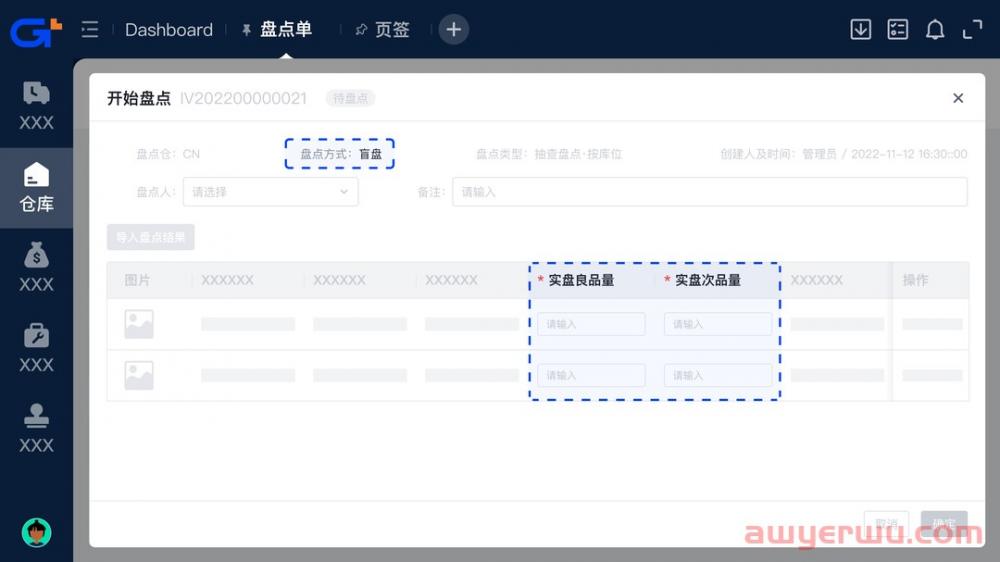Switch to the Dashboard tab
This screenshot has height=562, width=1000.
coord(168,30)
